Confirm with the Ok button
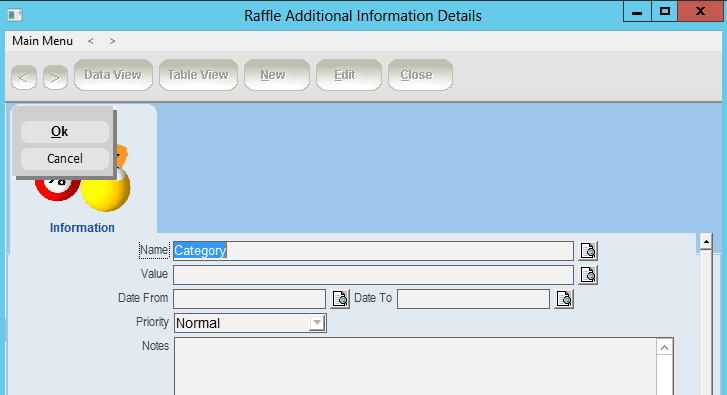The width and height of the screenshot is (727, 395). (64, 132)
